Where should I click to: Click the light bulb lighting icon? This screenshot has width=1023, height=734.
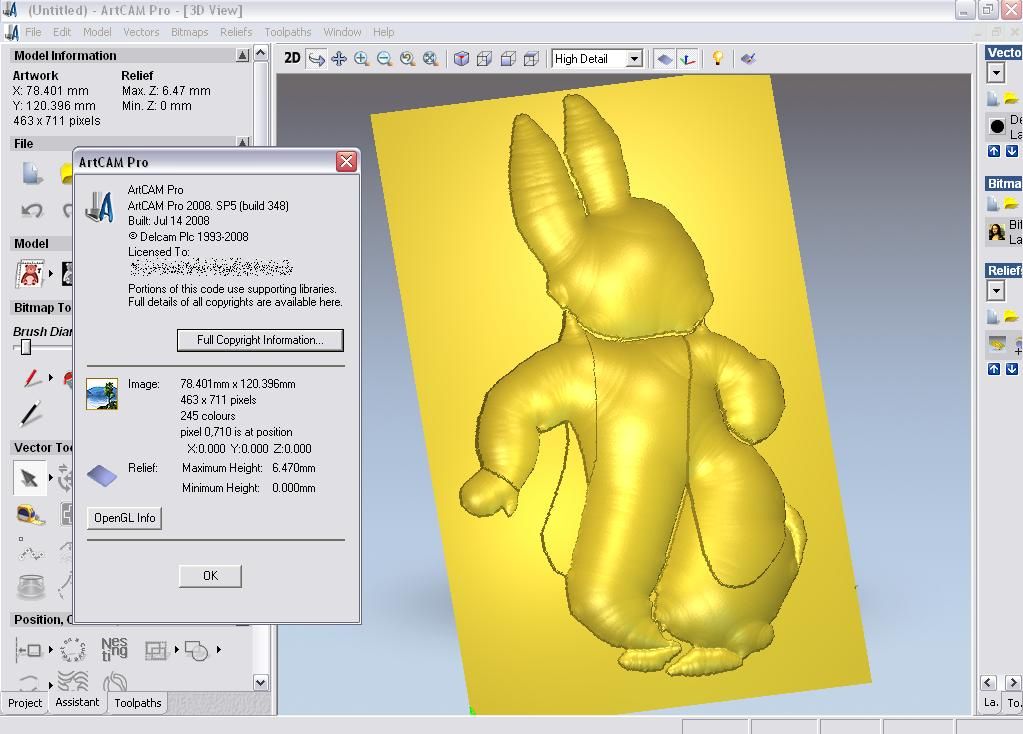pos(717,59)
